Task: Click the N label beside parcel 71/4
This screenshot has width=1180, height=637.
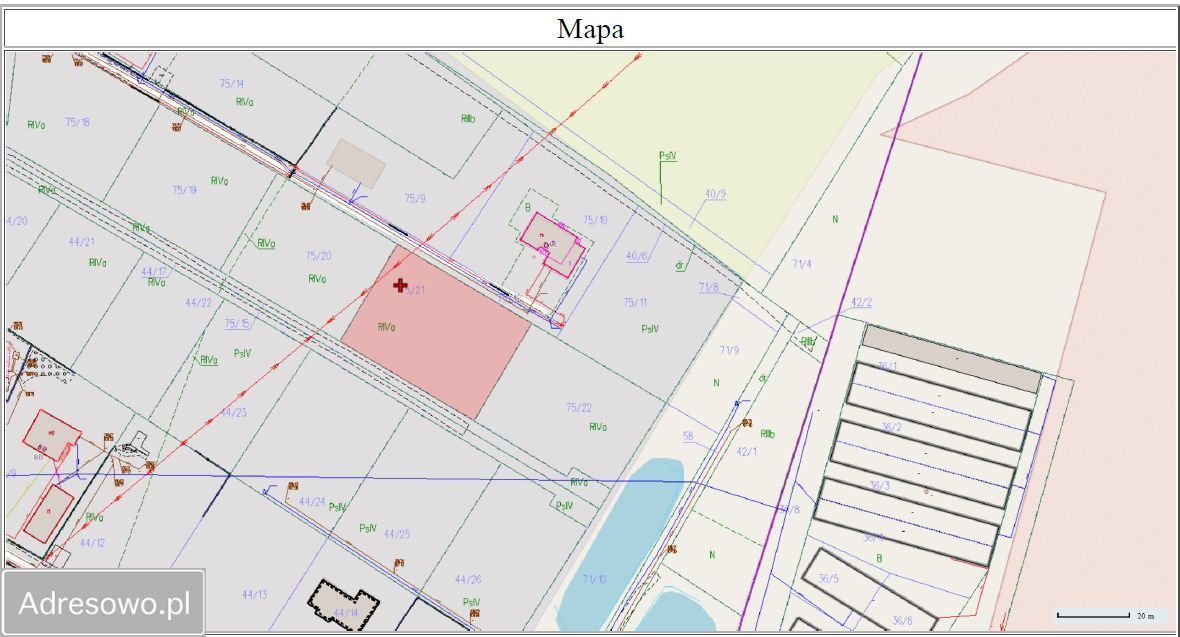Action: (835, 219)
